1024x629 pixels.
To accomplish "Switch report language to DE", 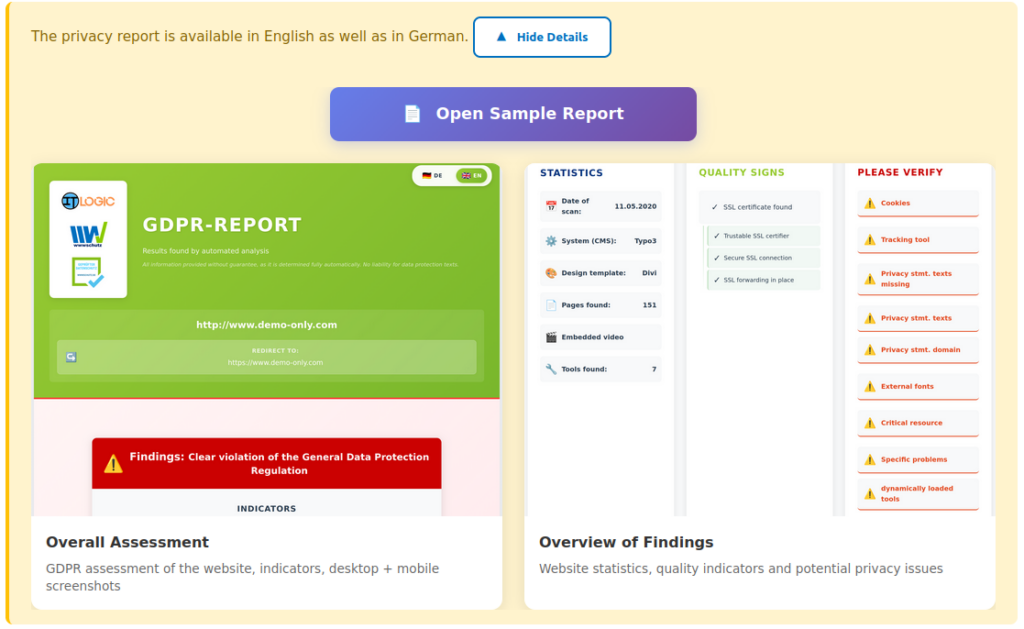I will [433, 176].
